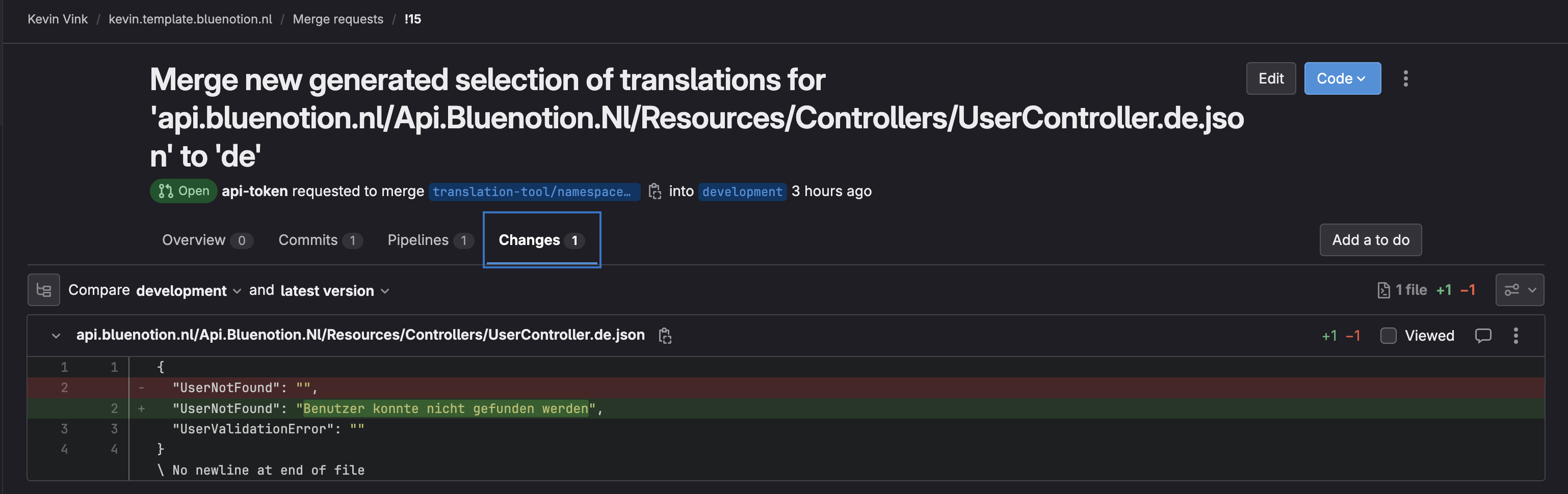
Task: Click the Edit button
Action: (1270, 78)
